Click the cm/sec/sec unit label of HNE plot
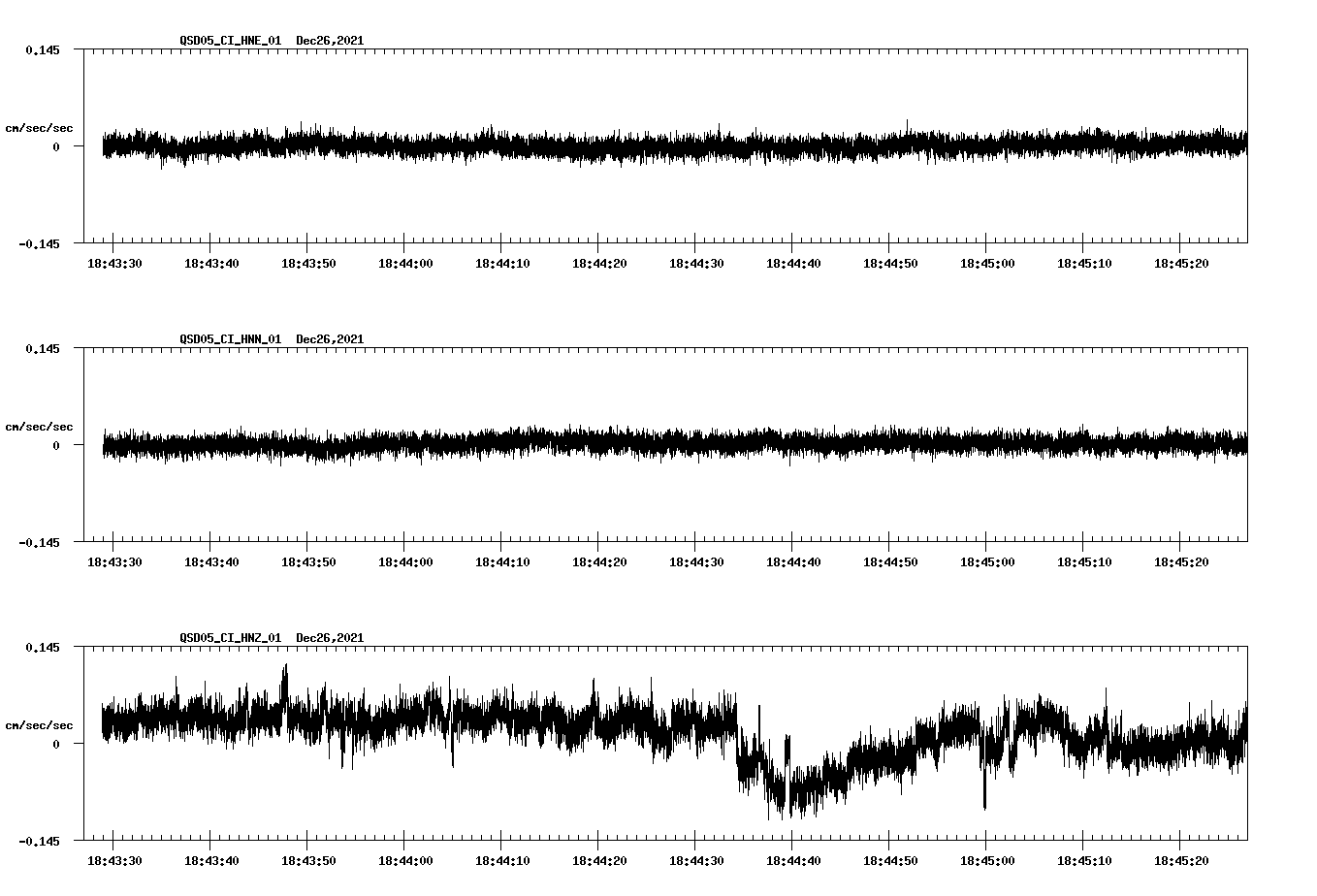 click(39, 128)
